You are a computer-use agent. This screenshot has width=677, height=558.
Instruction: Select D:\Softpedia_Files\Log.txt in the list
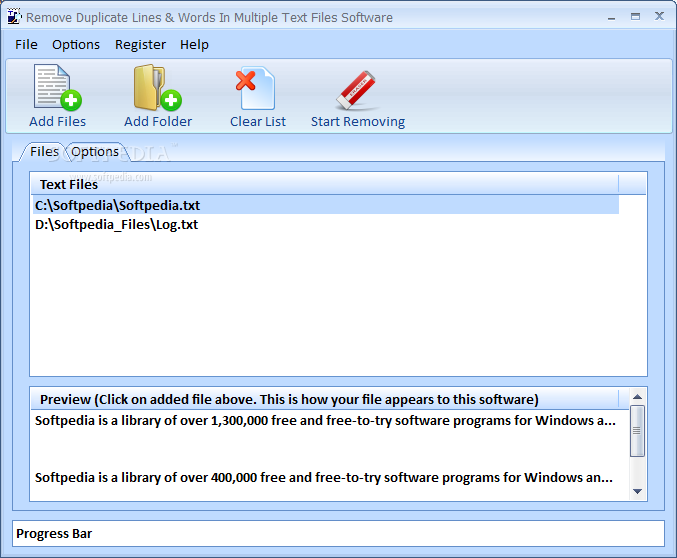326,224
